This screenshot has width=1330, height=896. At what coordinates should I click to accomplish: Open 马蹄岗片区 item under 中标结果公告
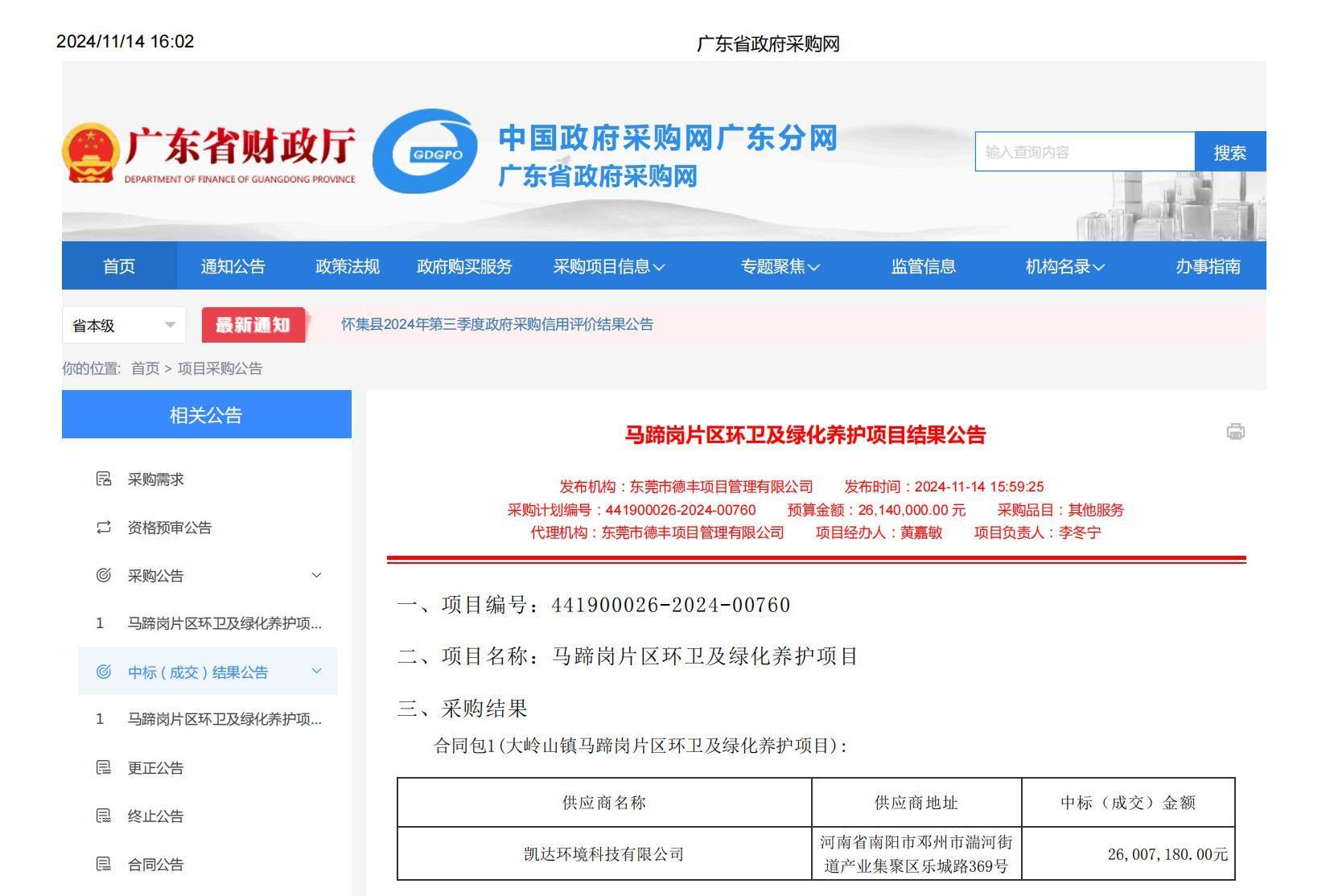(x=224, y=719)
